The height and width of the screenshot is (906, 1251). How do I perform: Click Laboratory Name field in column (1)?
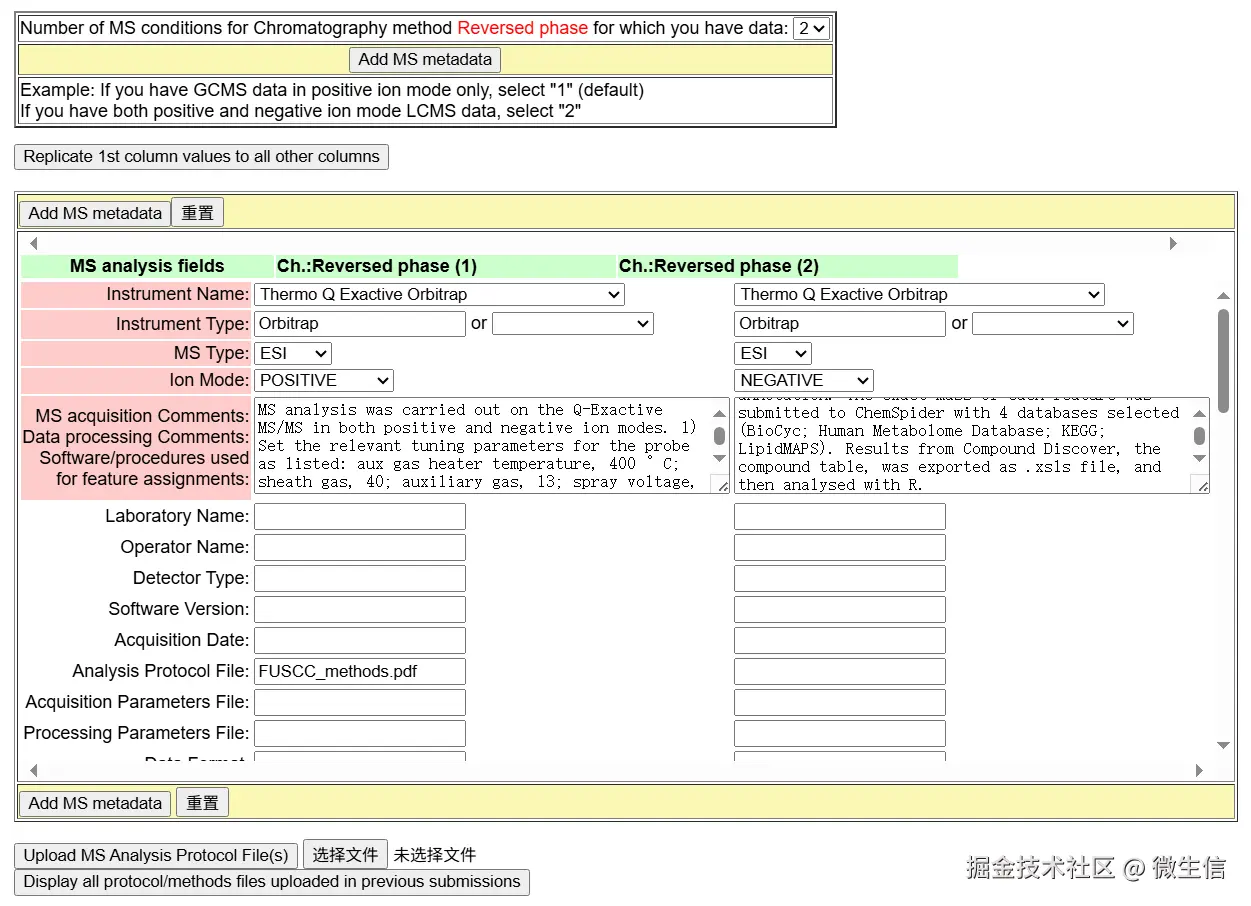click(x=360, y=517)
